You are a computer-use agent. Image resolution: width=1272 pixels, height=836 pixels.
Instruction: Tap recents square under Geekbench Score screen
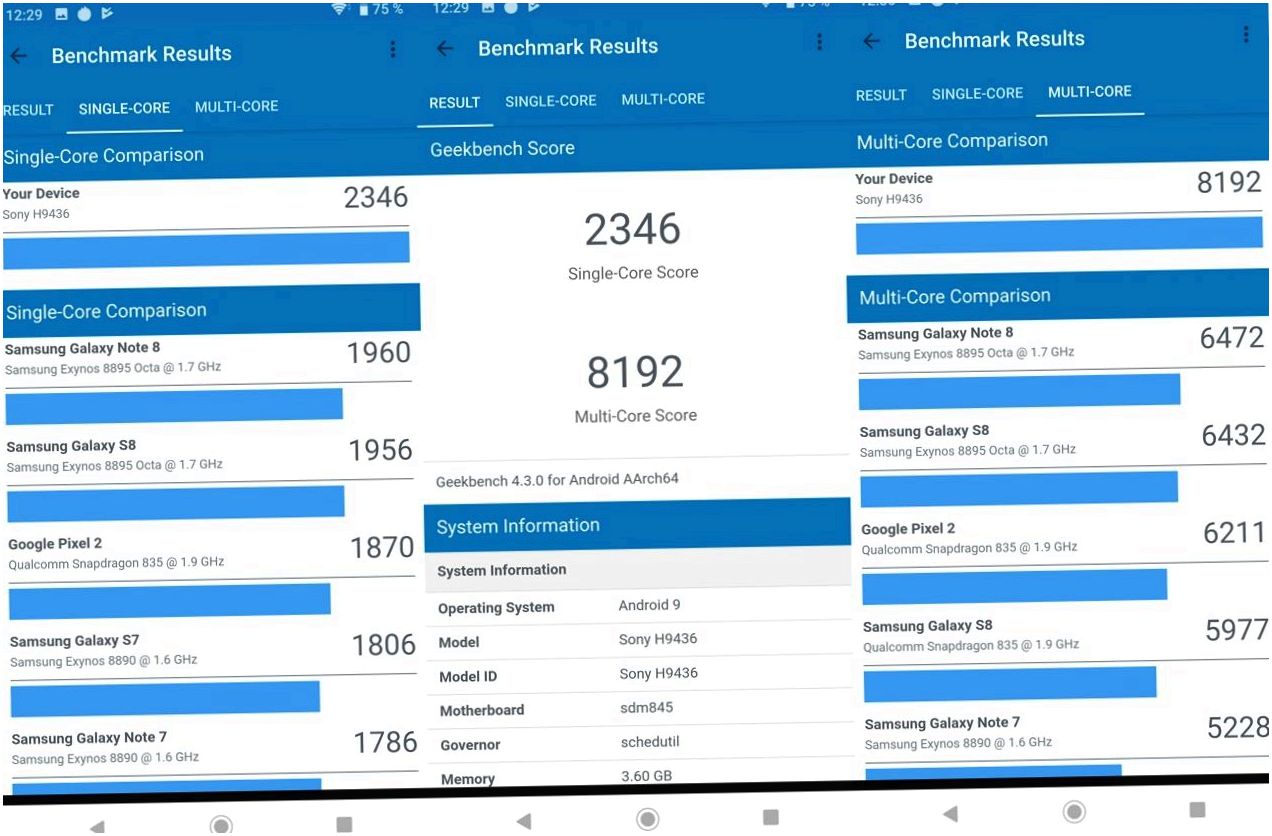tap(771, 818)
